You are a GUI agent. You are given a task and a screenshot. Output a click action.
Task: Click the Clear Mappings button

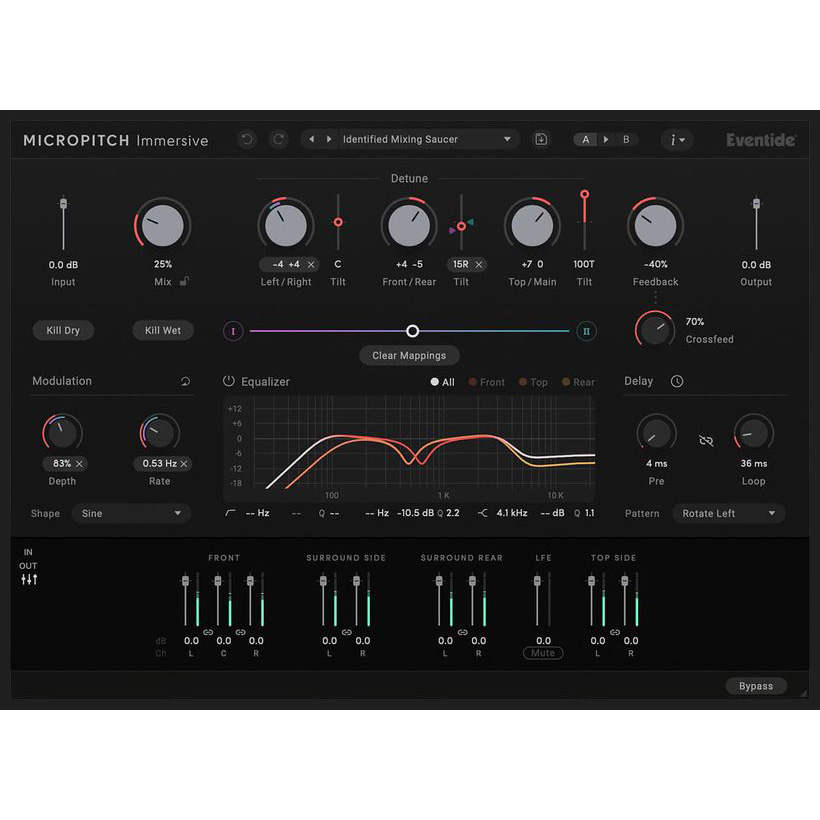(x=409, y=356)
